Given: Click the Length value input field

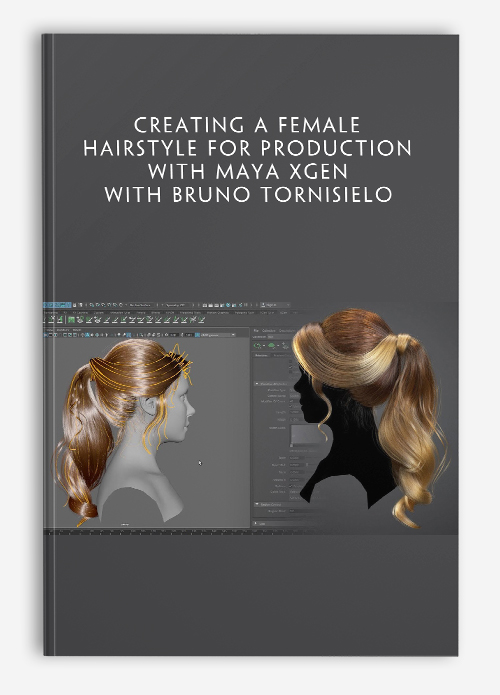Looking at the screenshot, I should [295, 412].
